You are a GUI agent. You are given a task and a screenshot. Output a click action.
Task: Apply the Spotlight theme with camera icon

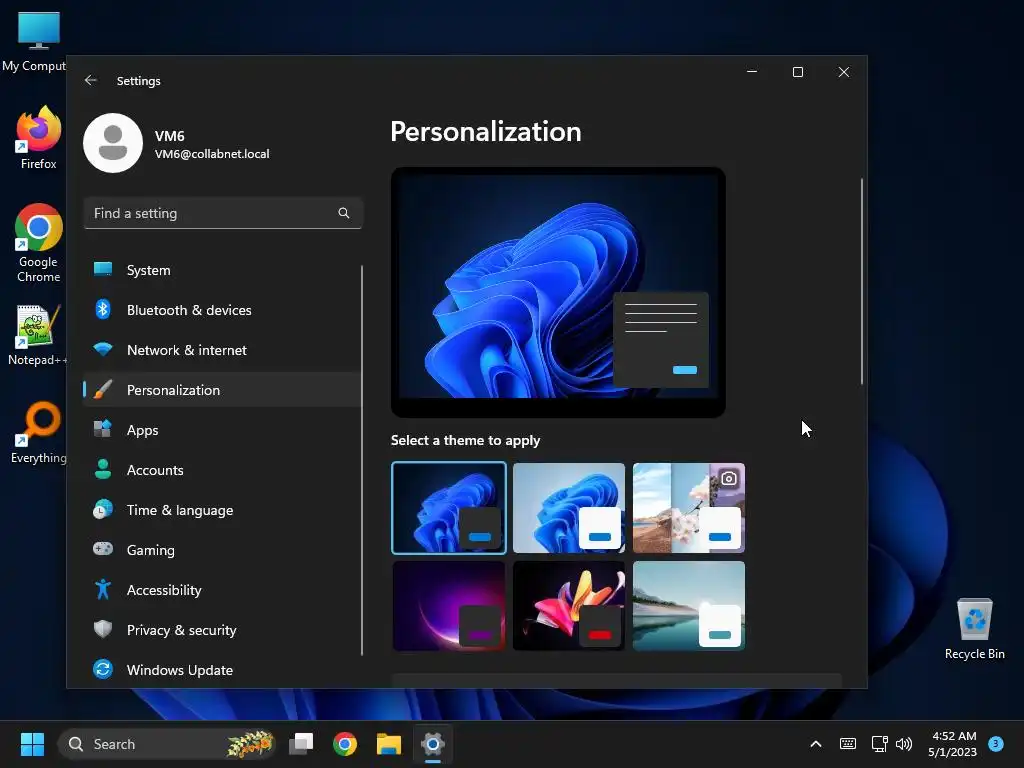click(x=689, y=508)
